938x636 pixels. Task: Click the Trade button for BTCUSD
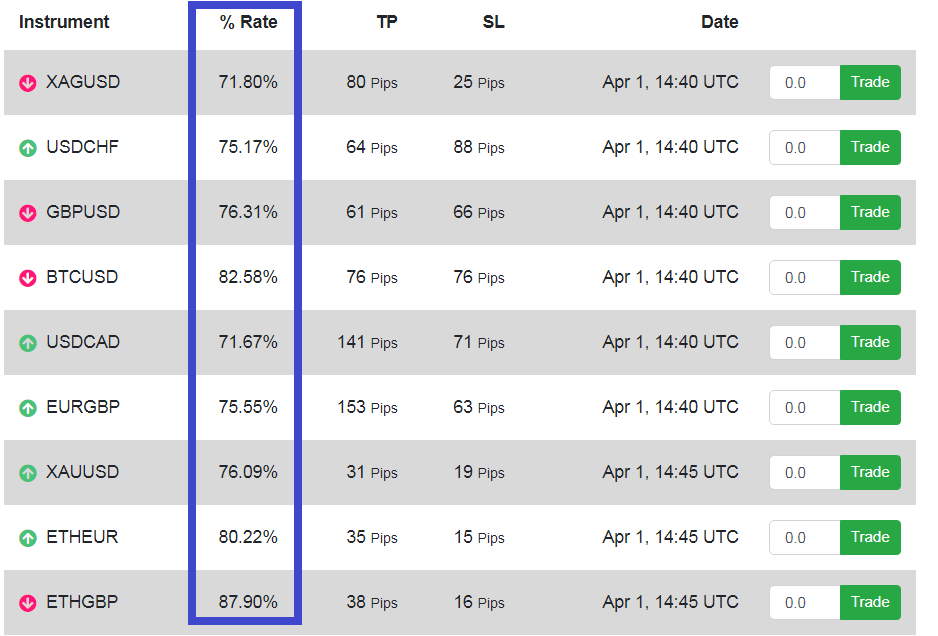(x=870, y=277)
